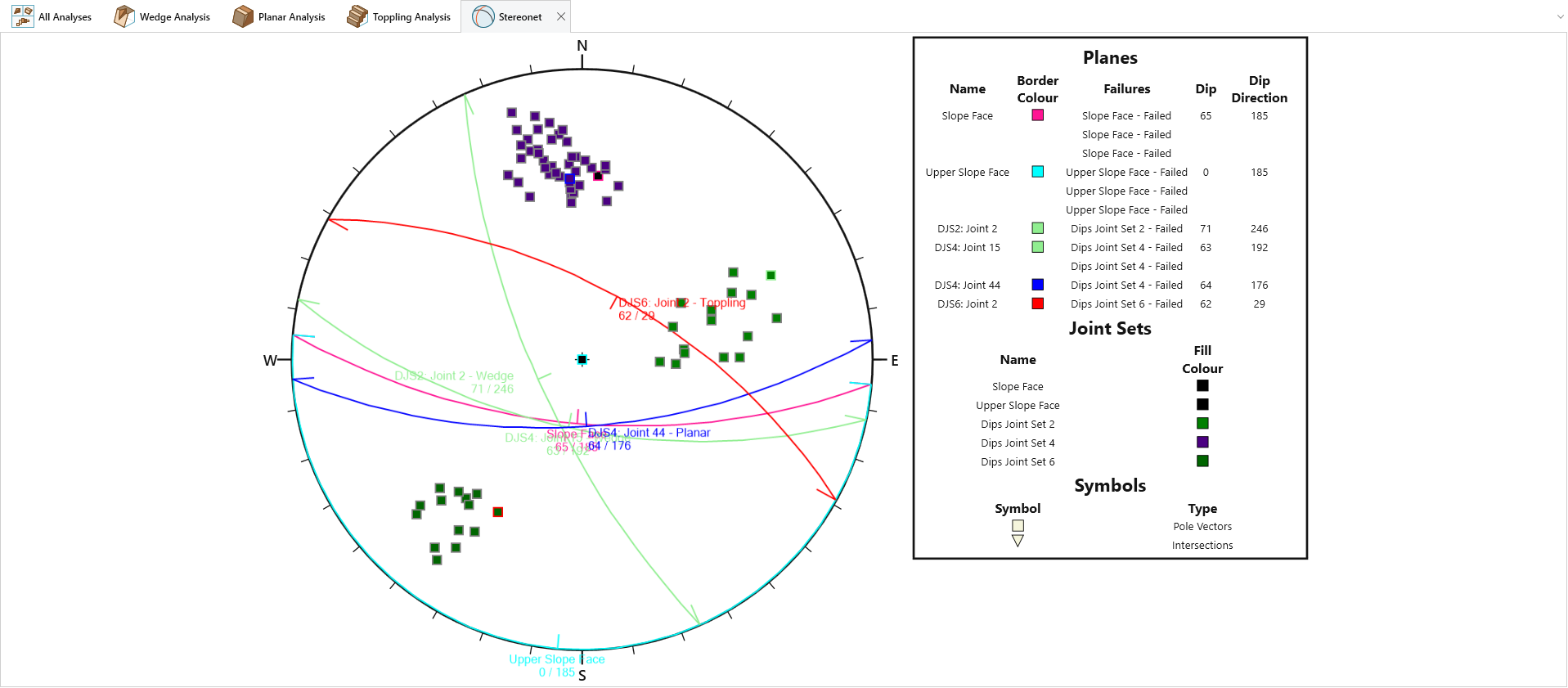Click the 'Upper Slope Face' label near south
The height and width of the screenshot is (688, 1568).
557,659
